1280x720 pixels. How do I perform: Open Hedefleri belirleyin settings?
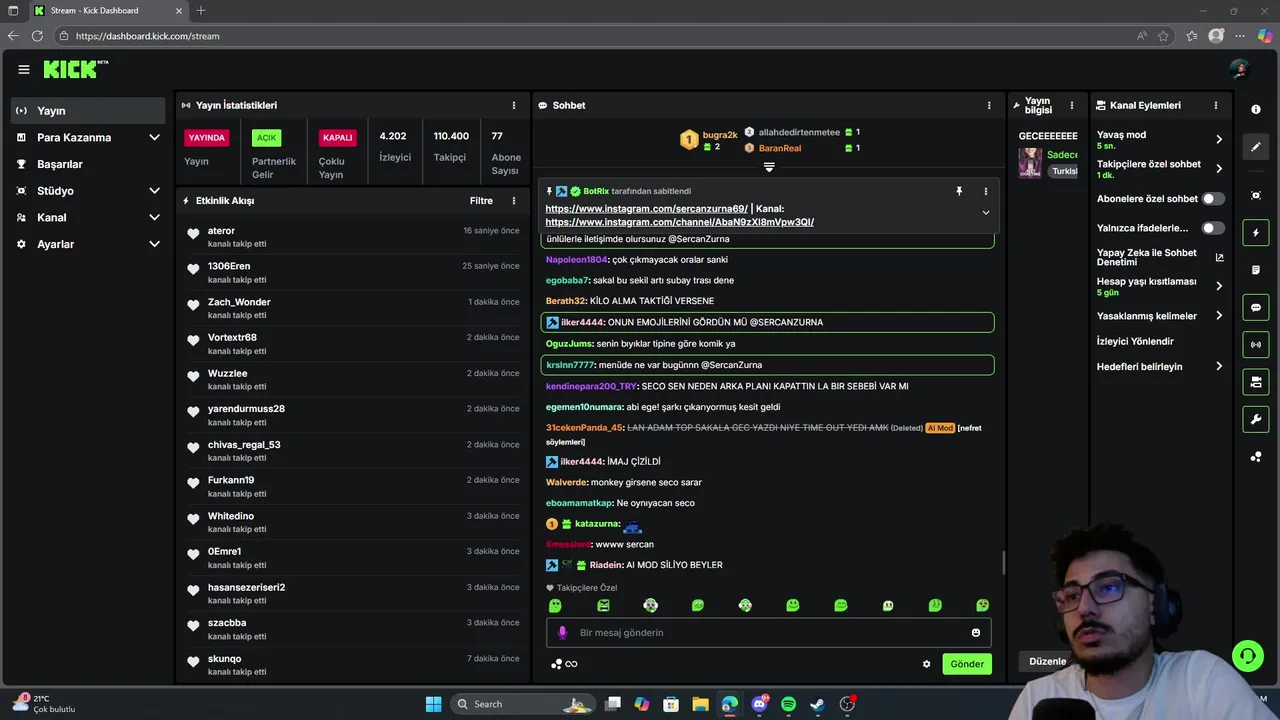coord(1160,366)
